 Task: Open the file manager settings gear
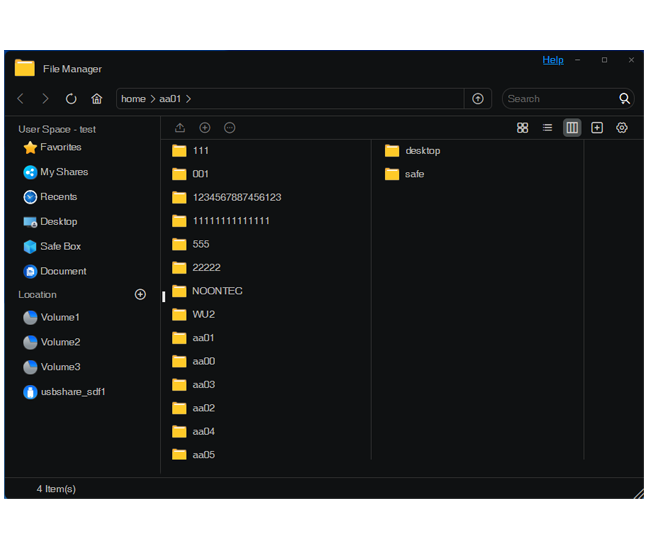(x=622, y=128)
